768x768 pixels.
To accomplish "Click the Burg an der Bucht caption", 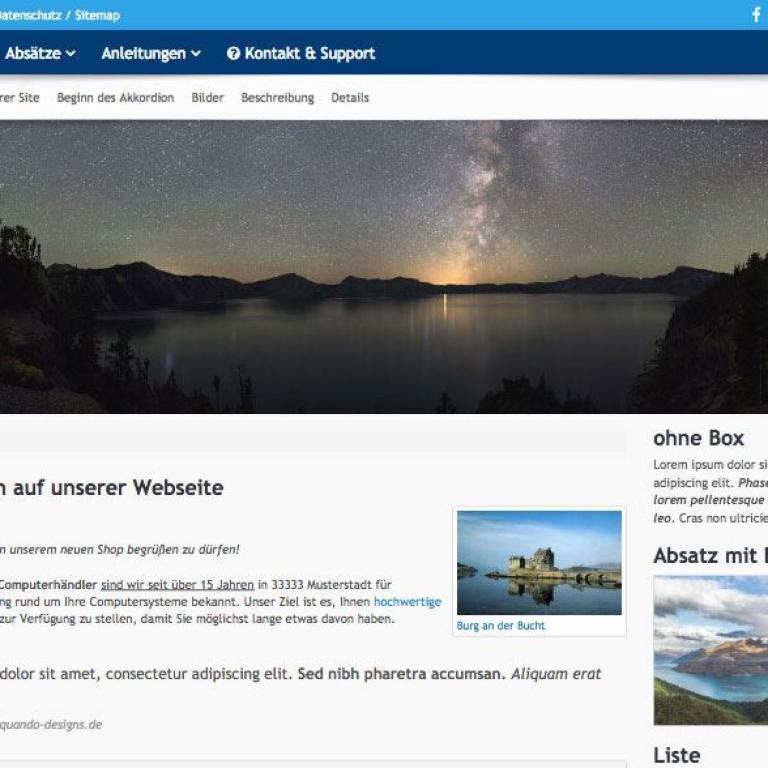I will [501, 625].
